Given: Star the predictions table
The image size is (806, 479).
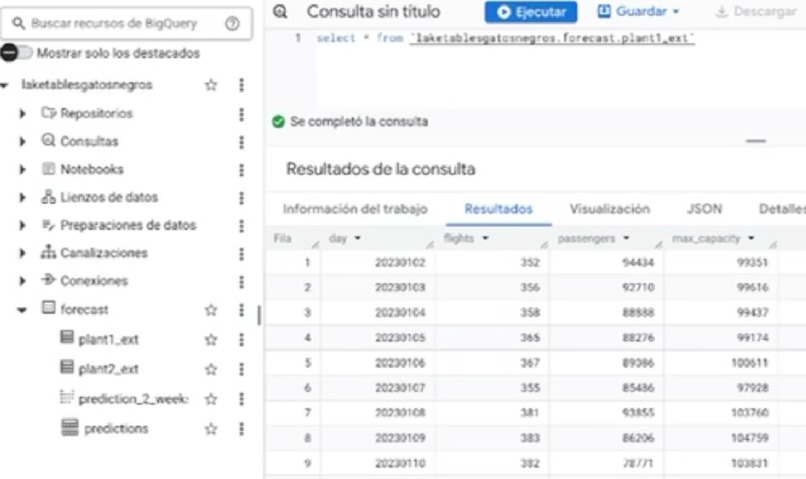Looking at the screenshot, I should click(211, 429).
